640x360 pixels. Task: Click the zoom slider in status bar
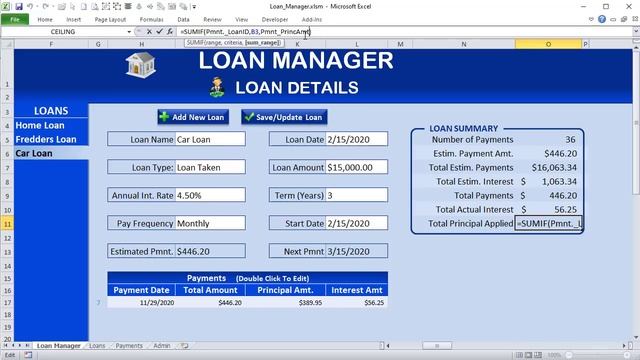point(598,355)
